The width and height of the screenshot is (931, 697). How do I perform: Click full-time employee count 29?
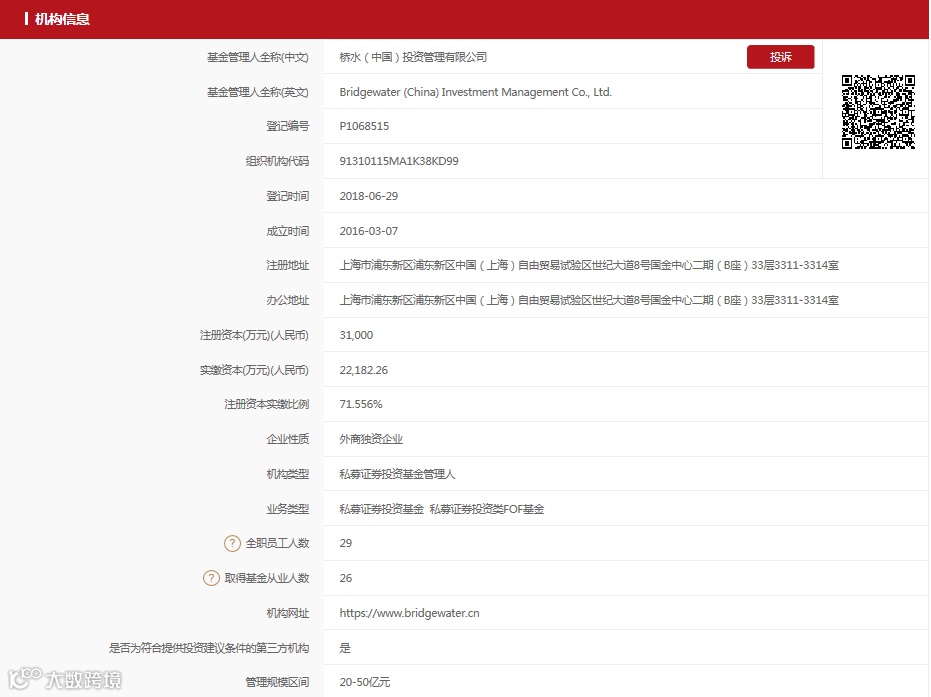click(346, 543)
